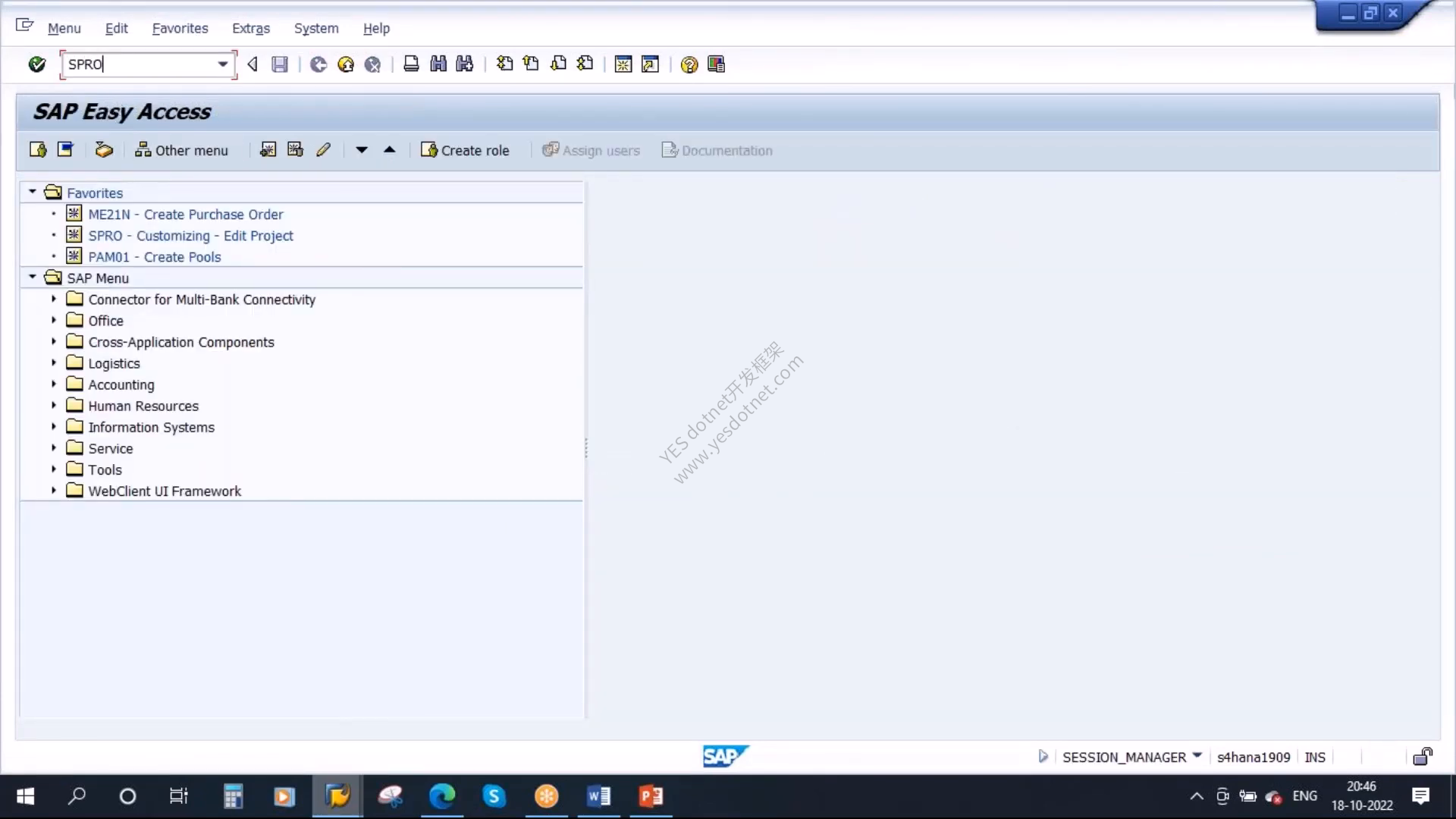
Task: Click the Assign users button
Action: [x=591, y=150]
